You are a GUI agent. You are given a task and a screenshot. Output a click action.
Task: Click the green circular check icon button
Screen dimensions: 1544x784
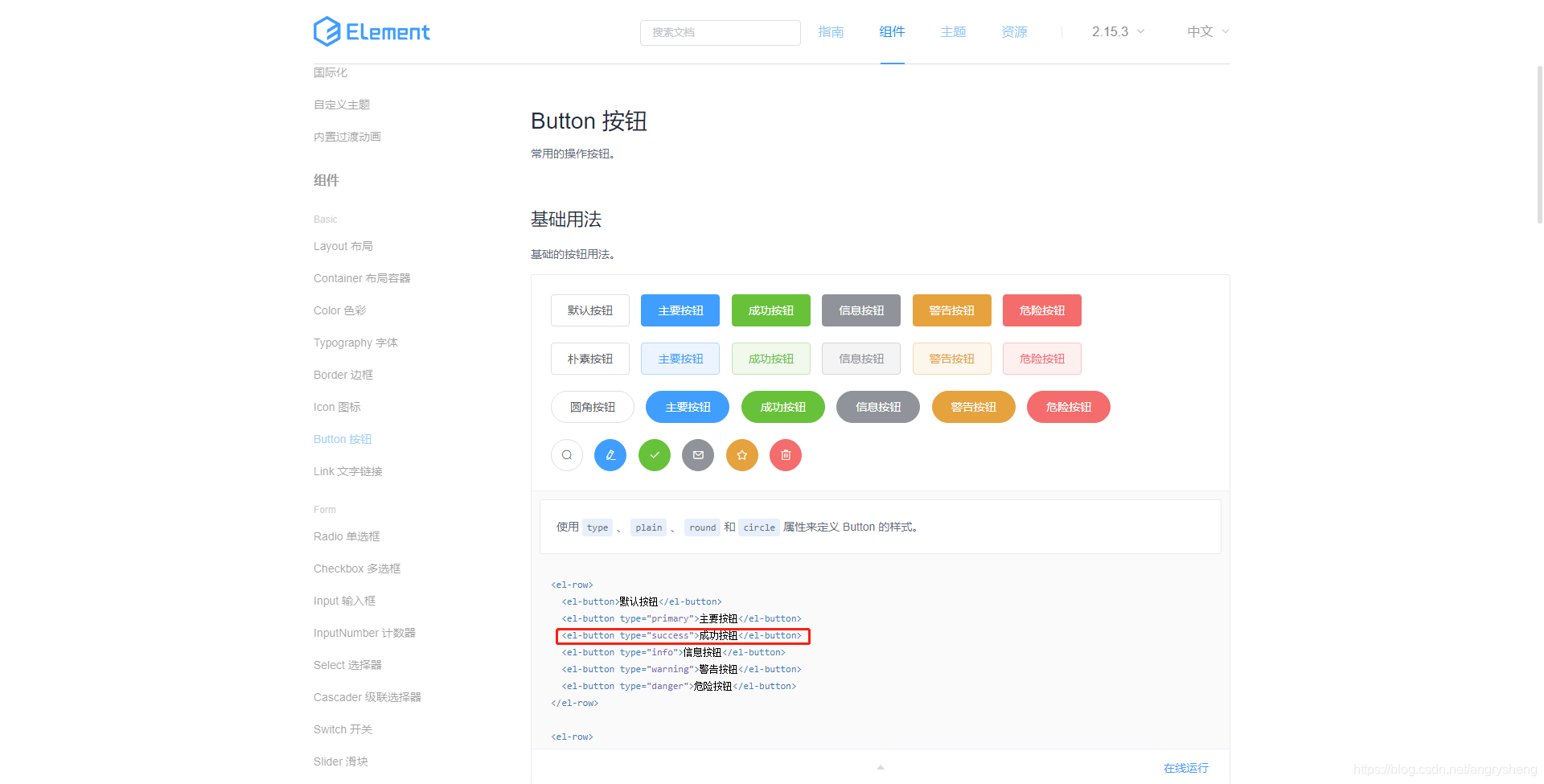pos(655,455)
